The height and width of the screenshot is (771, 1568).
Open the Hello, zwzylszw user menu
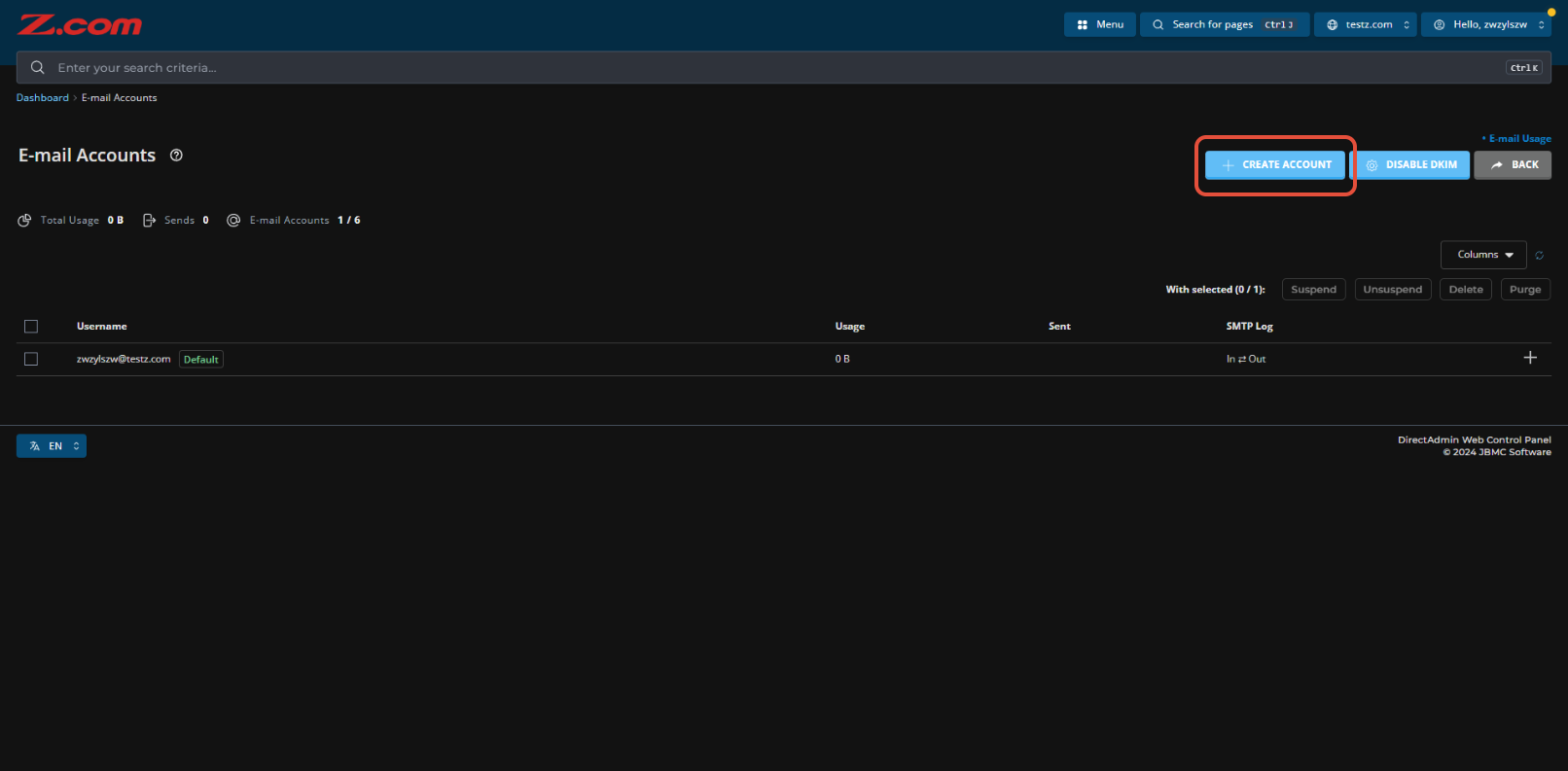click(x=1486, y=24)
